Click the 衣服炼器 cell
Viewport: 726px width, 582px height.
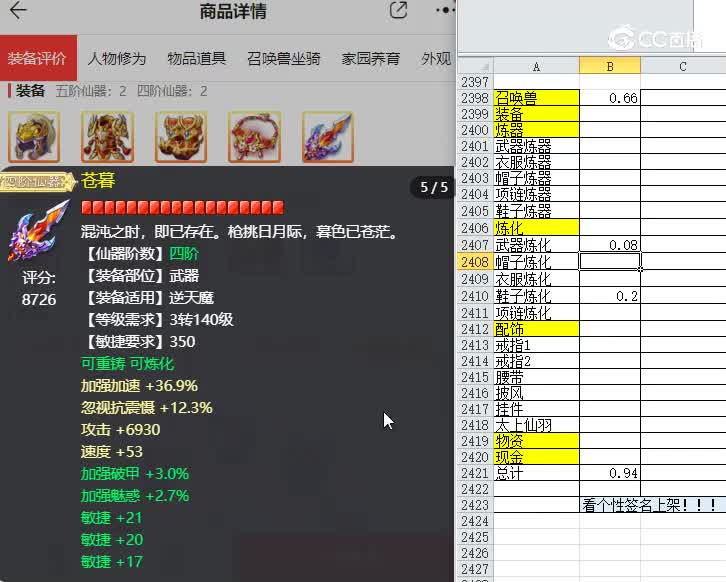(x=537, y=162)
